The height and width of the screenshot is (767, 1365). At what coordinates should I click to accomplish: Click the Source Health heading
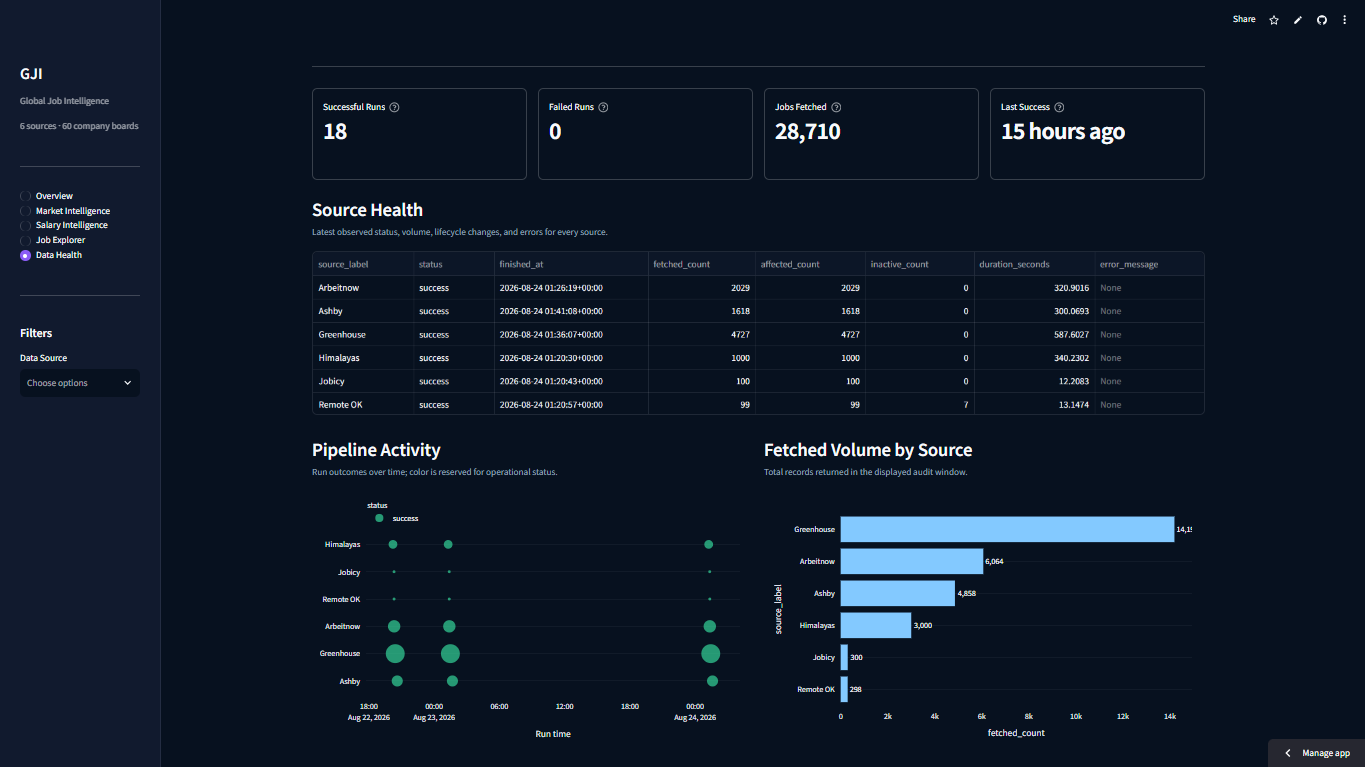coord(367,210)
